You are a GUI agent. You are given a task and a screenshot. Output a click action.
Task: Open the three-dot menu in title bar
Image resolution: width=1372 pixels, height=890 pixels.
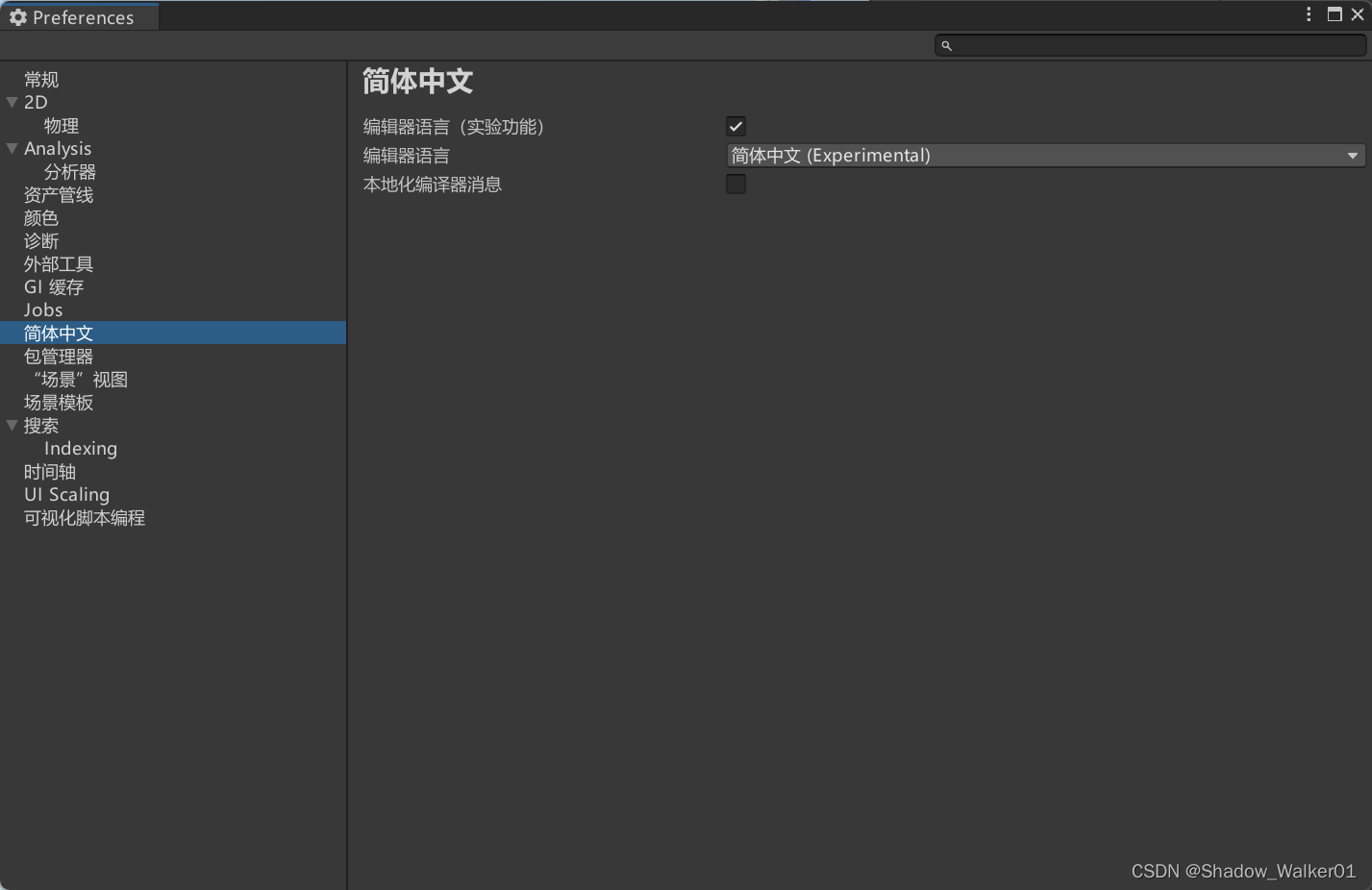pos(1309,13)
